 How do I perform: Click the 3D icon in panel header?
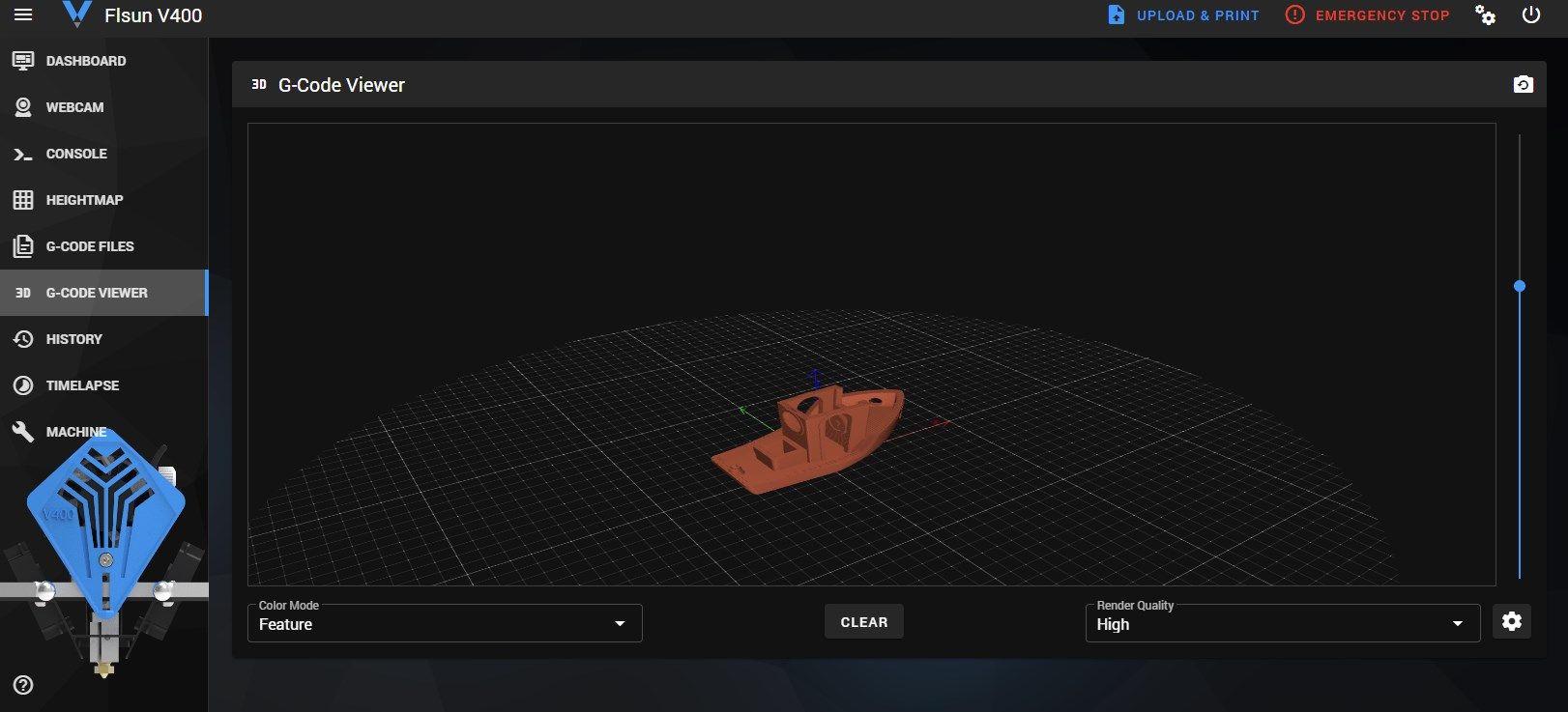[x=259, y=85]
